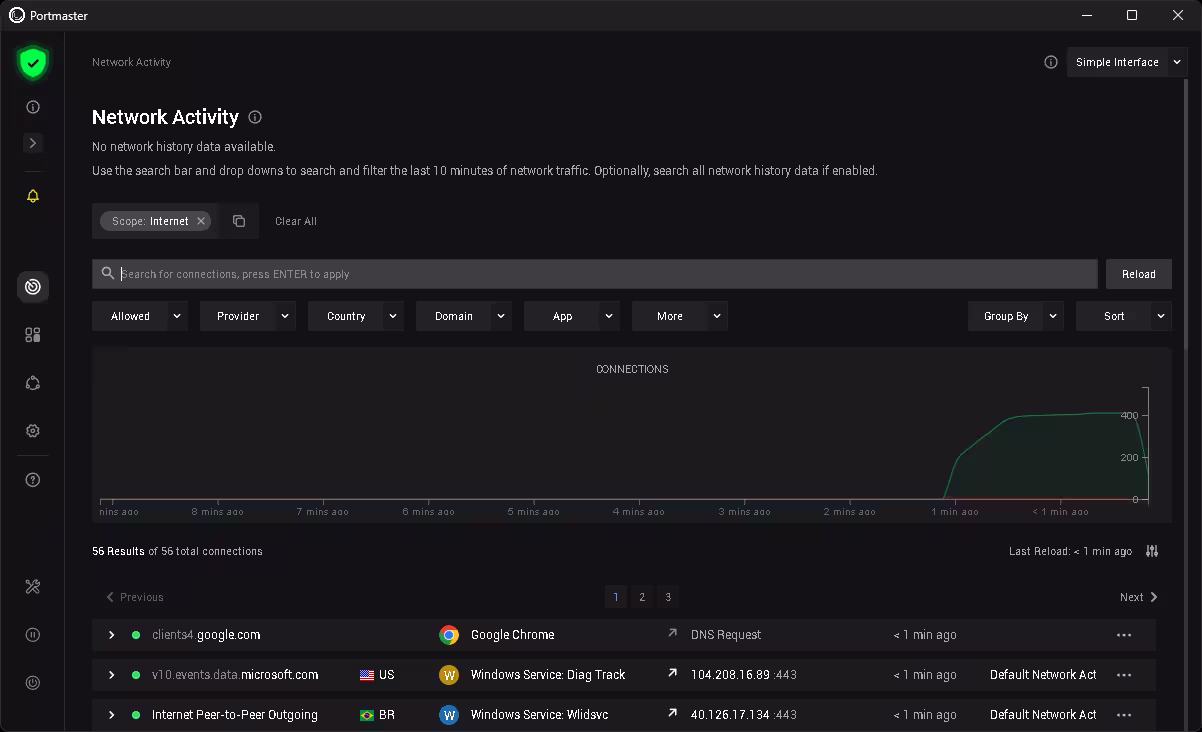Open the Sort dropdown
The image size is (1202, 732).
point(1124,316)
